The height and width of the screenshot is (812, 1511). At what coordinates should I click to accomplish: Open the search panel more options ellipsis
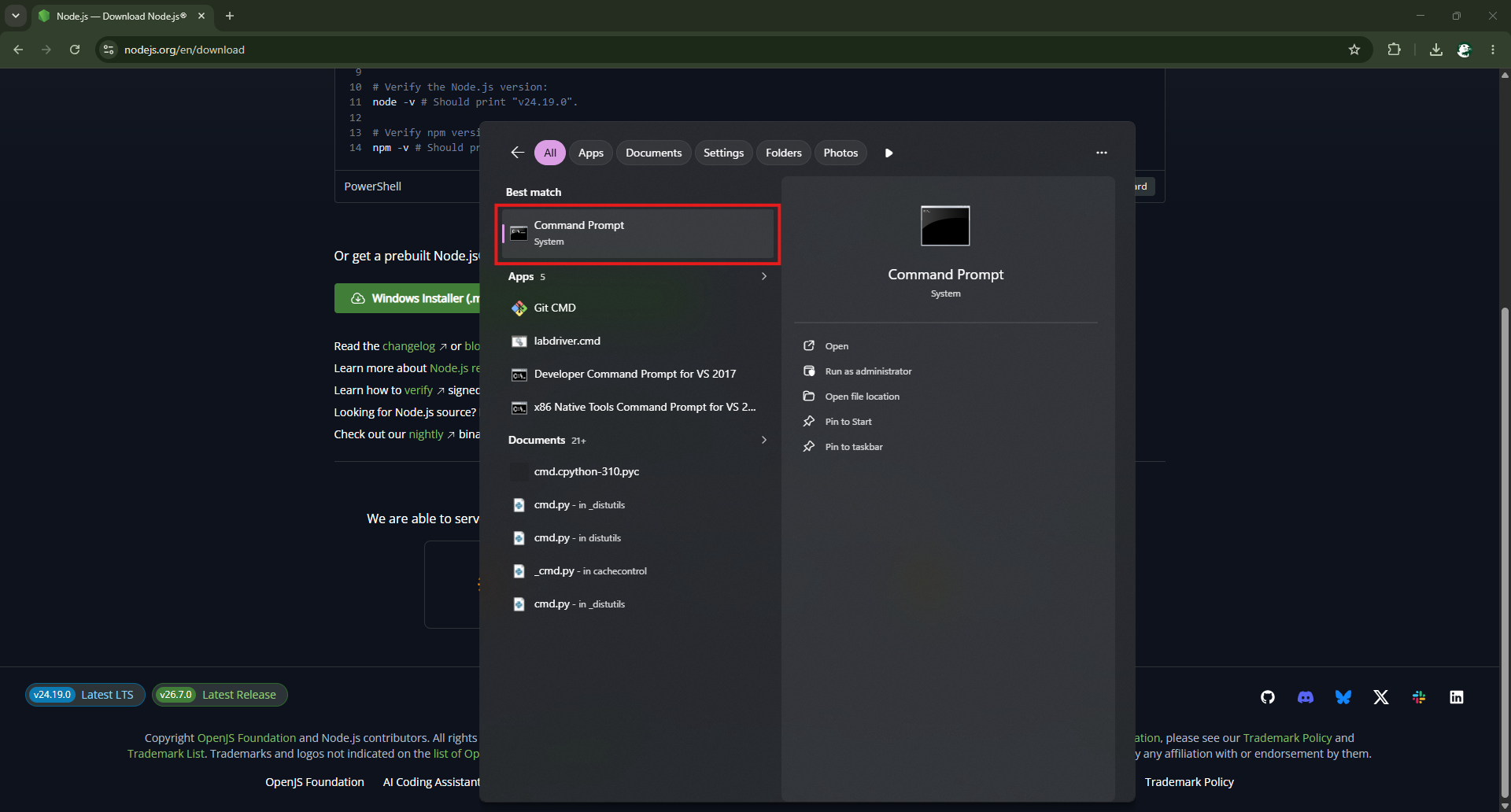[1102, 153]
